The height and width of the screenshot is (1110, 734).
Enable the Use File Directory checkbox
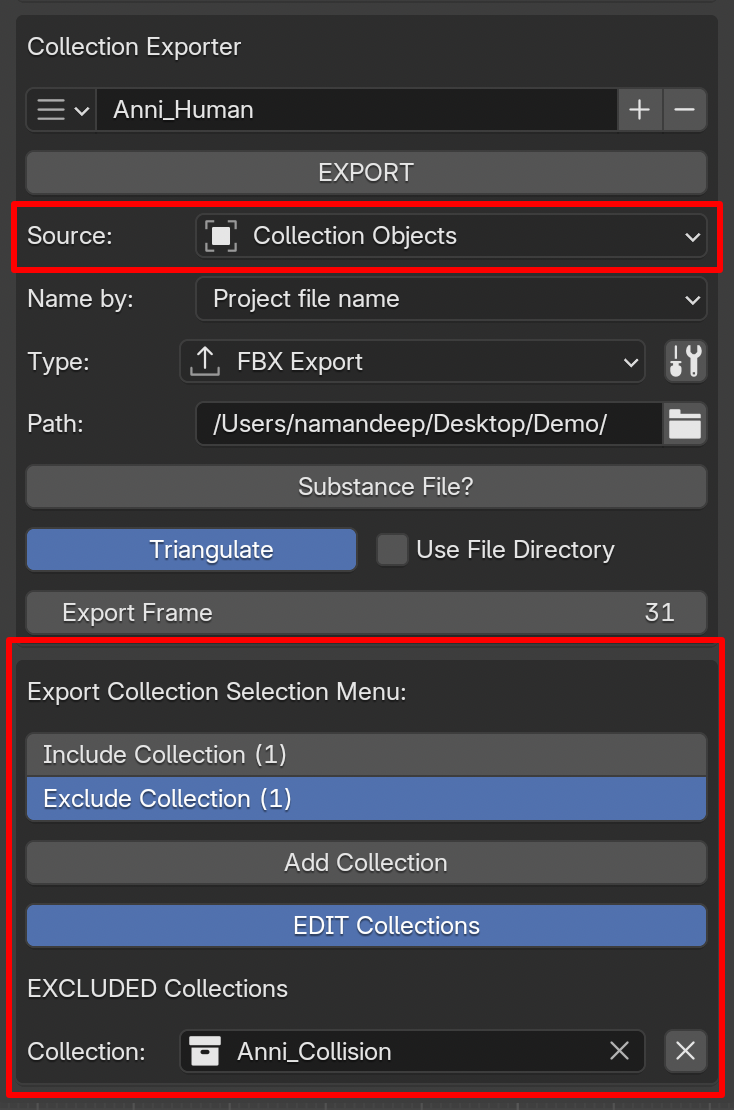coord(393,550)
